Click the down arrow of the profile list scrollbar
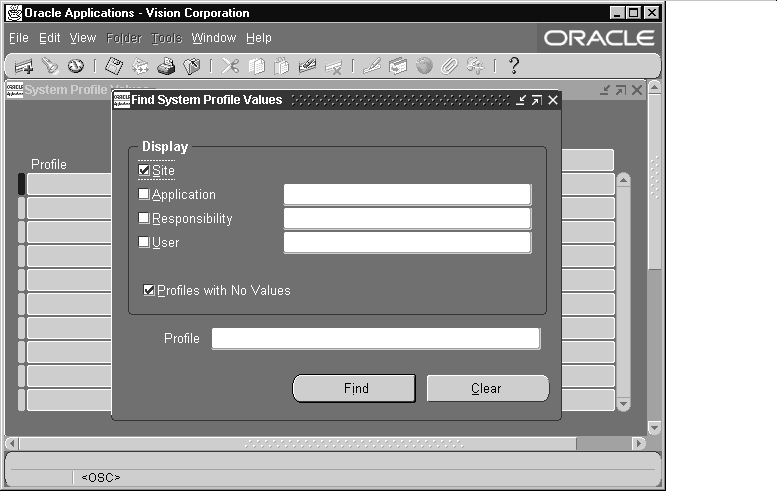The height and width of the screenshot is (491, 777). (x=623, y=404)
